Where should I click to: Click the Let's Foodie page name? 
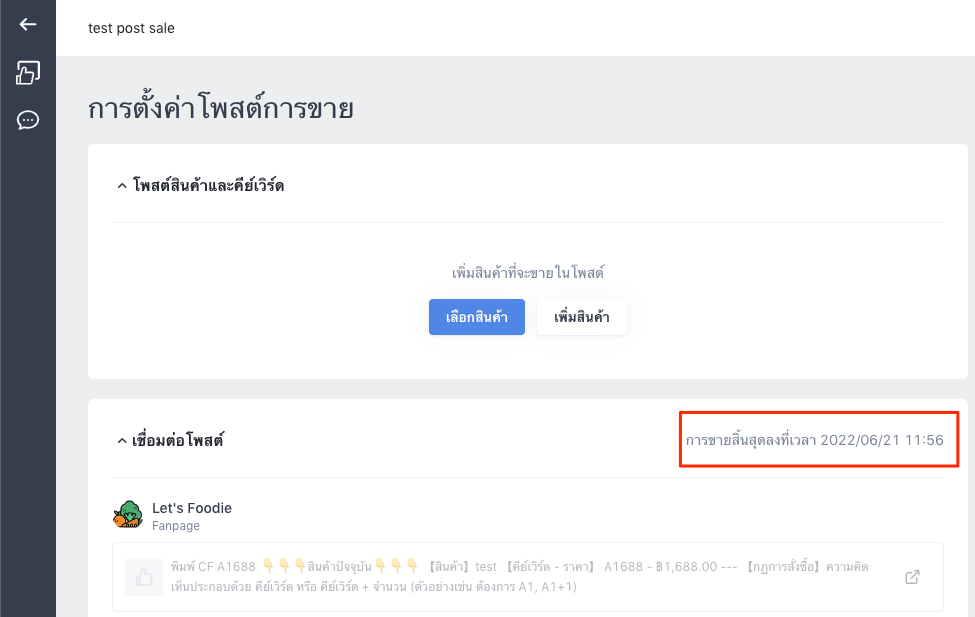(192, 508)
